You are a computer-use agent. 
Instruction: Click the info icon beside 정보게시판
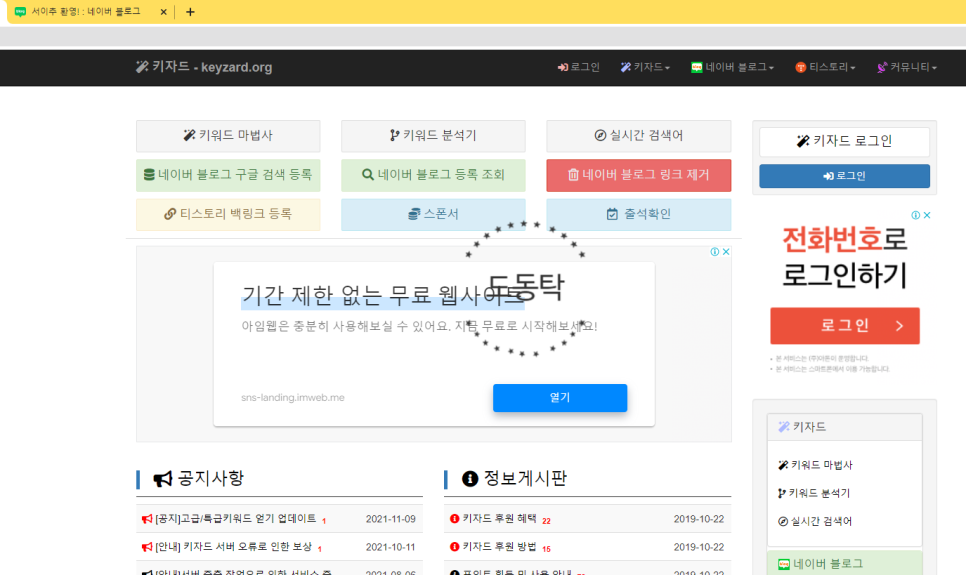470,479
